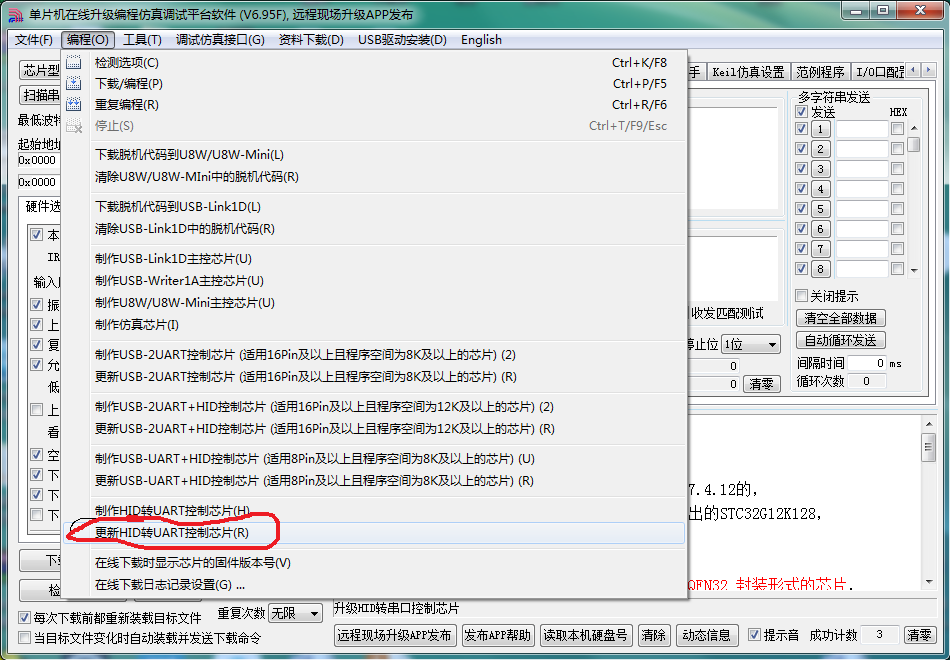Choose 下载脱机代码到USB-Link1D(L)
This screenshot has height=660, width=950.
(x=374, y=207)
